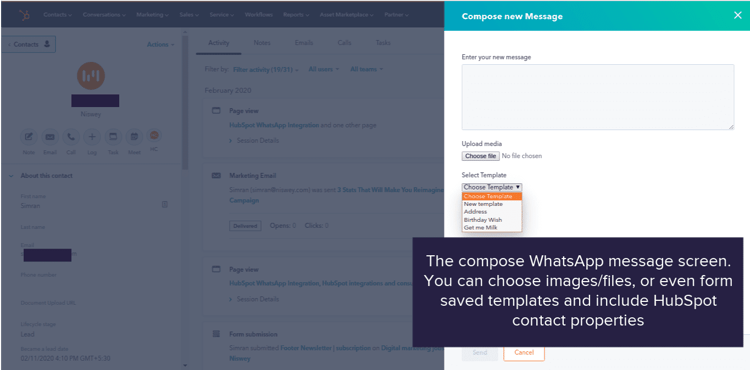Click the Choose file button

[x=481, y=156]
